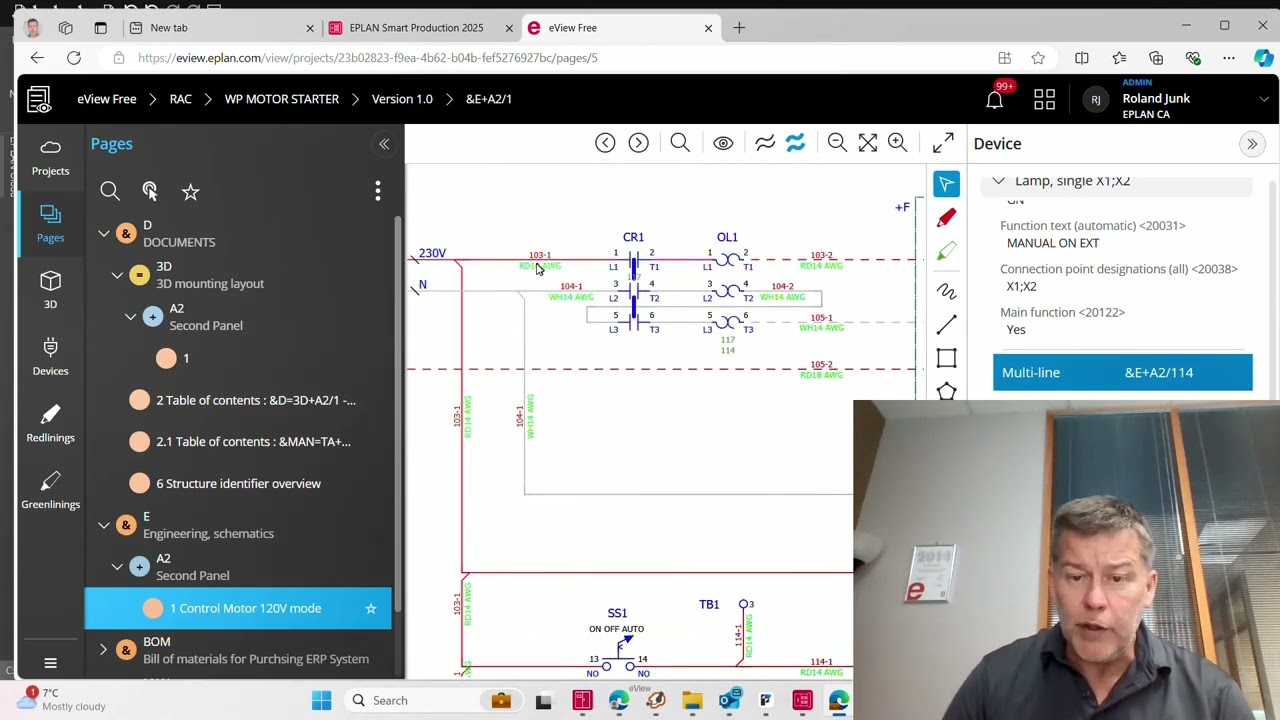Screen dimensions: 1280x720
Task: Toggle the blue greenlining layer display icon
Action: pos(796,143)
